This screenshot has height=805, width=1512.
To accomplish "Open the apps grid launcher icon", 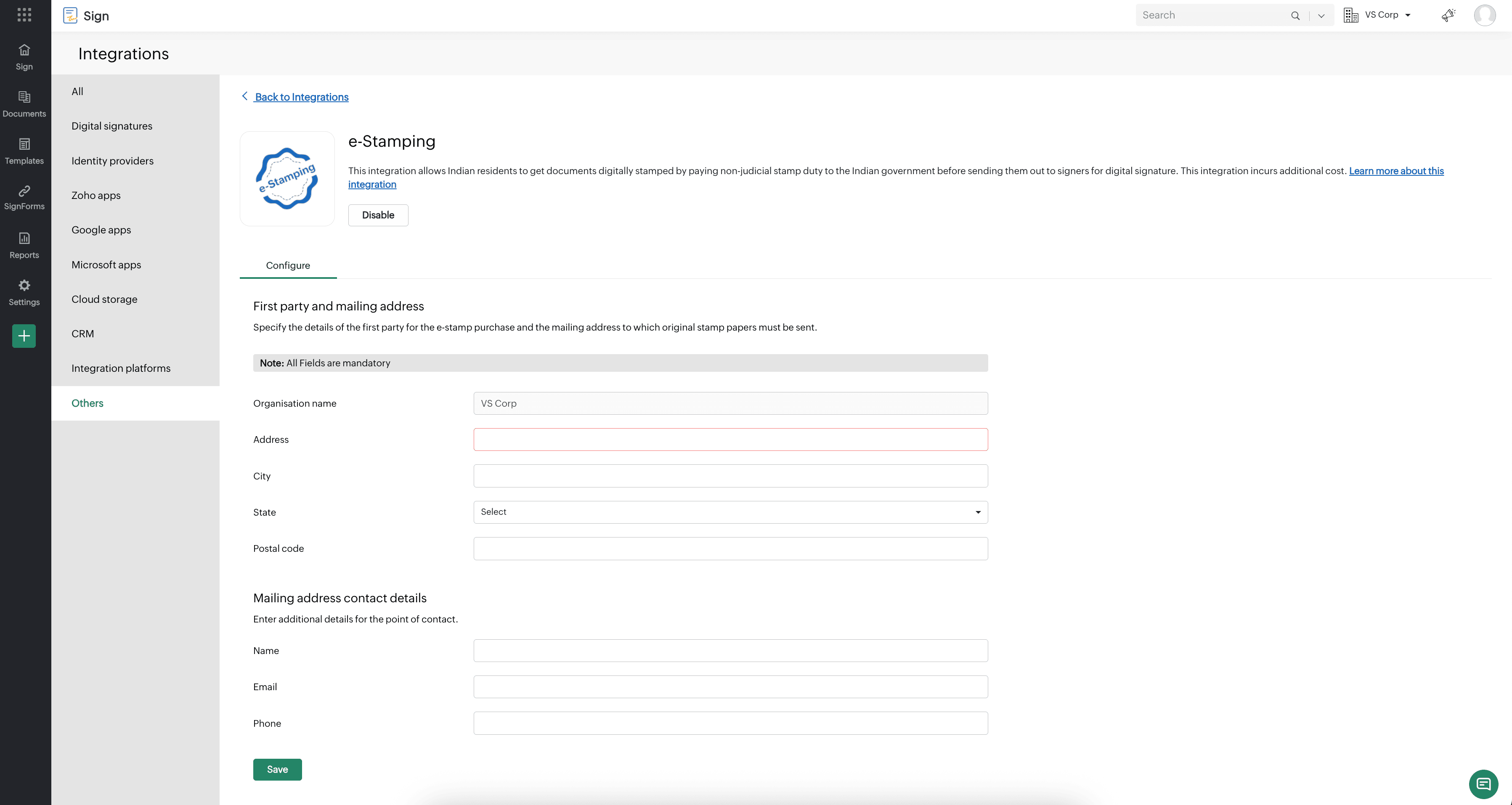I will pos(24,15).
